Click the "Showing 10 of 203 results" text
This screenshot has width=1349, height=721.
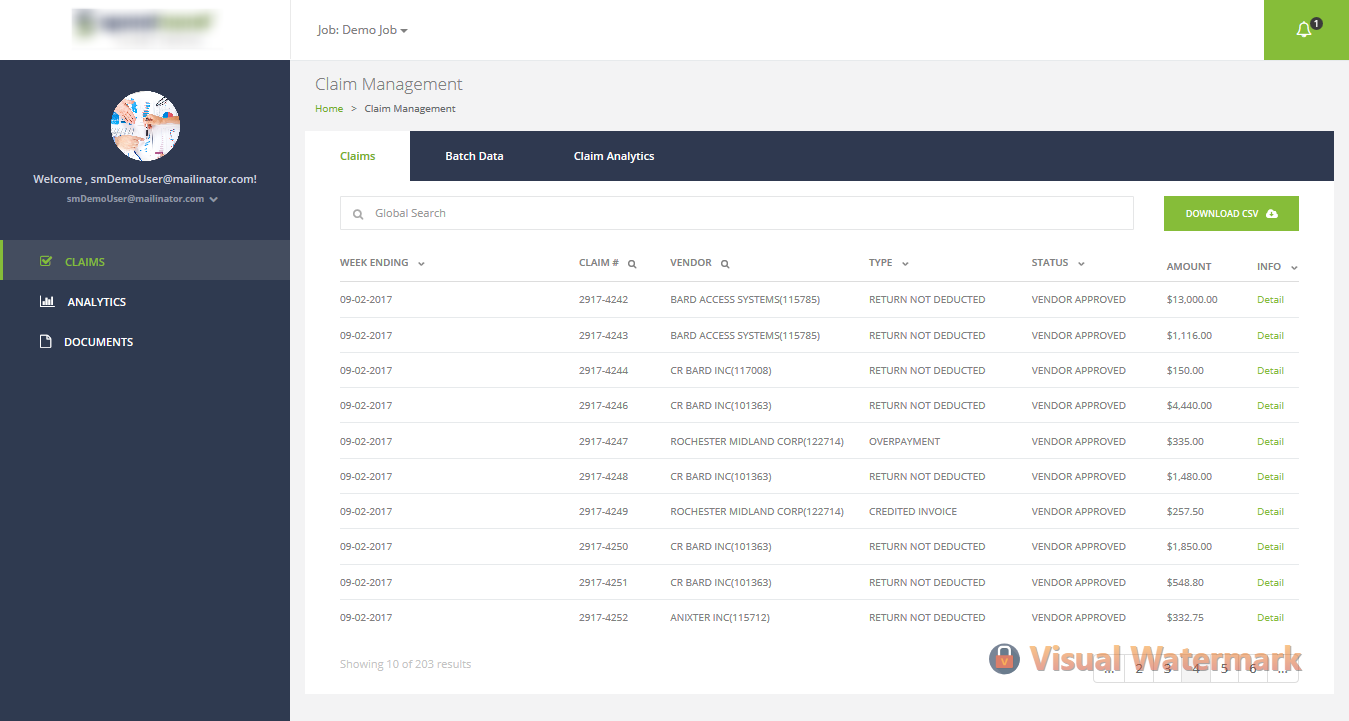click(405, 664)
